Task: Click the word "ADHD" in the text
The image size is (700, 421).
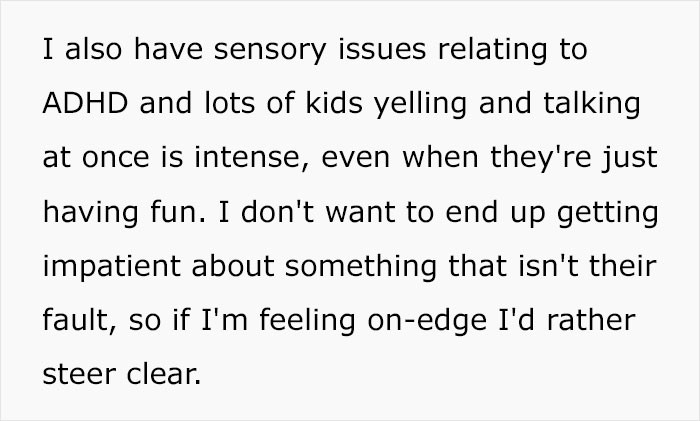Action: [85, 103]
